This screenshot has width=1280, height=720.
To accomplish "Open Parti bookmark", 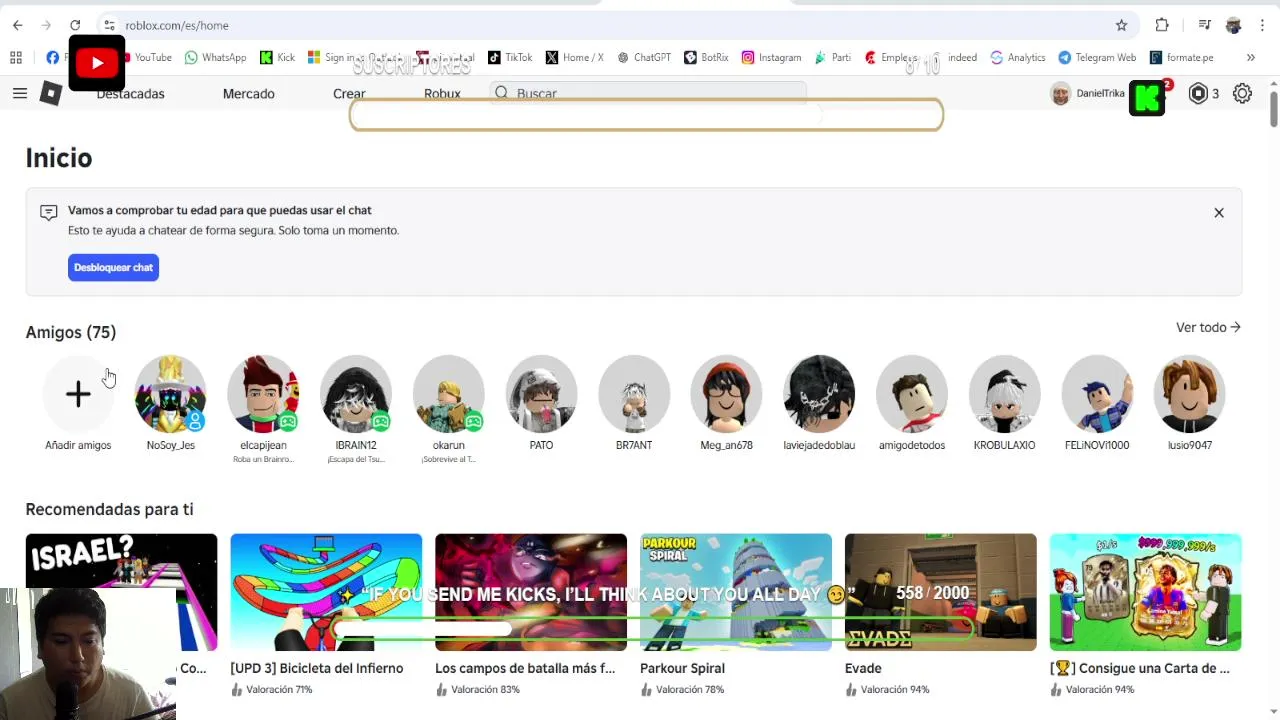I will click(832, 57).
